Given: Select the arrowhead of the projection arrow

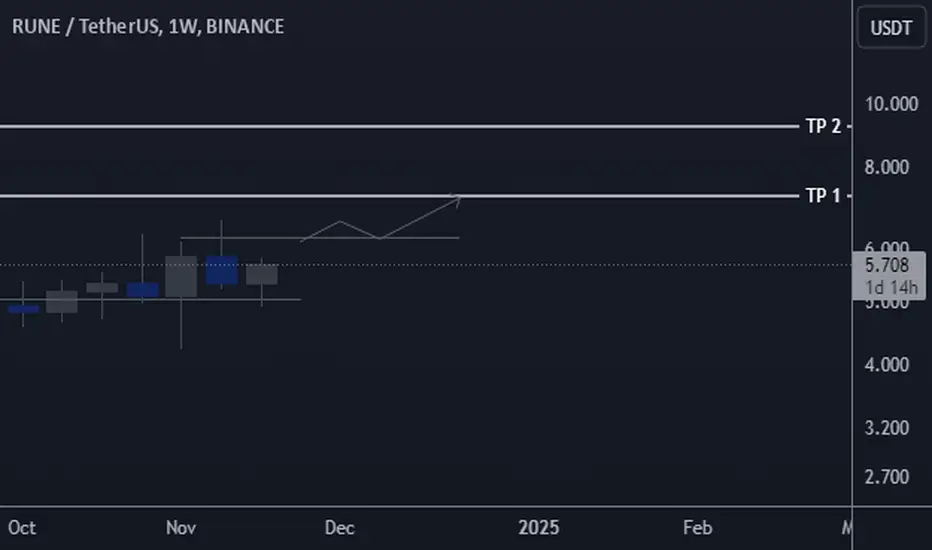Looking at the screenshot, I should point(455,200).
